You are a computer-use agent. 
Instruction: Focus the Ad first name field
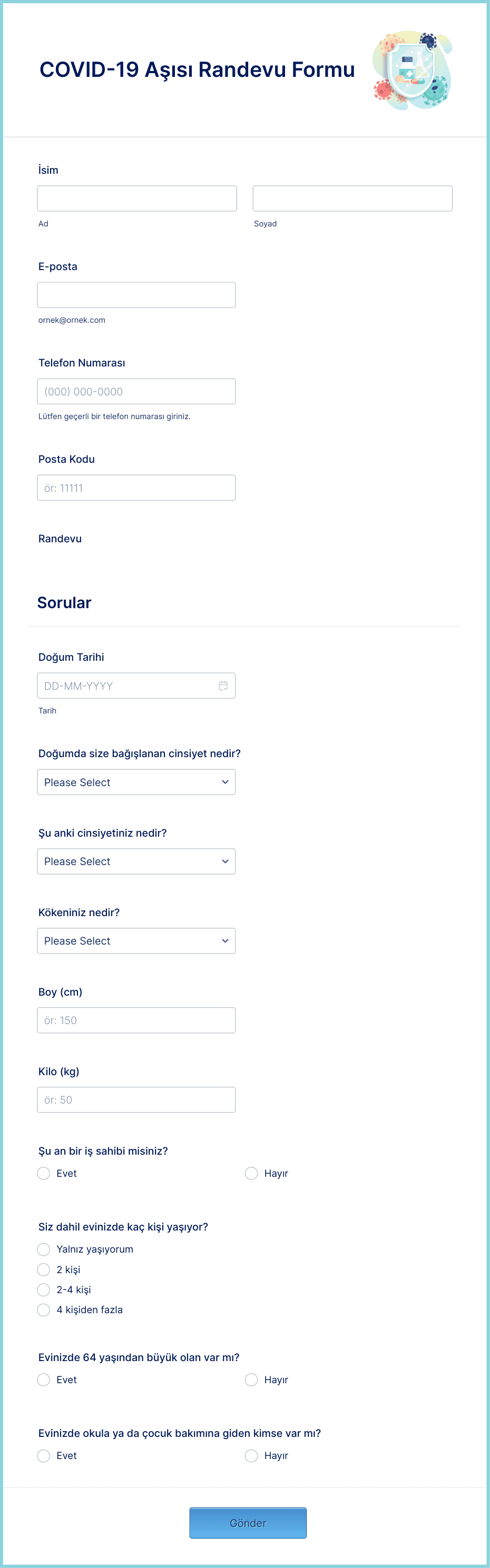coord(137,199)
